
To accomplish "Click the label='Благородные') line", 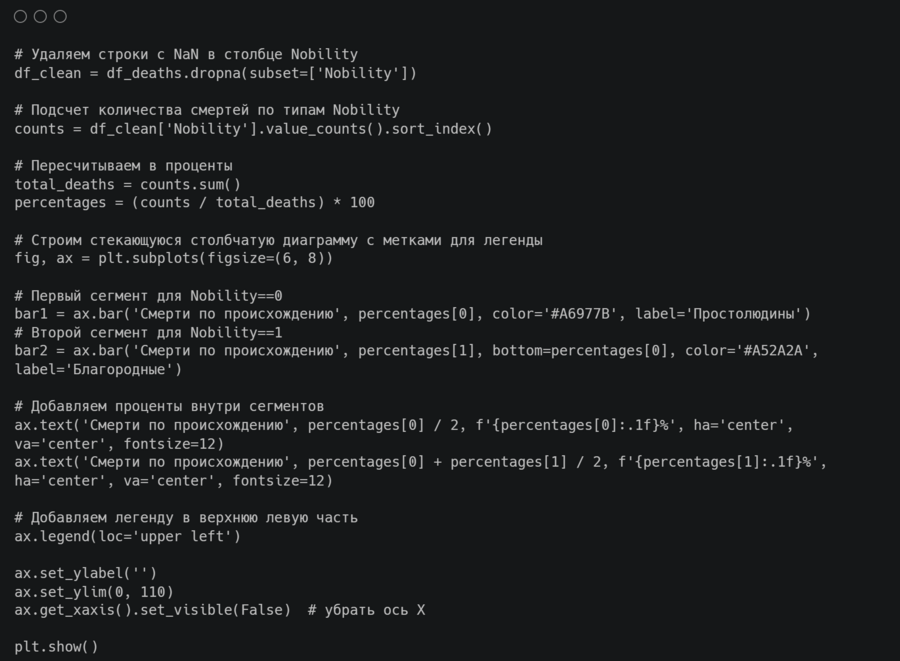I will tap(98, 369).
